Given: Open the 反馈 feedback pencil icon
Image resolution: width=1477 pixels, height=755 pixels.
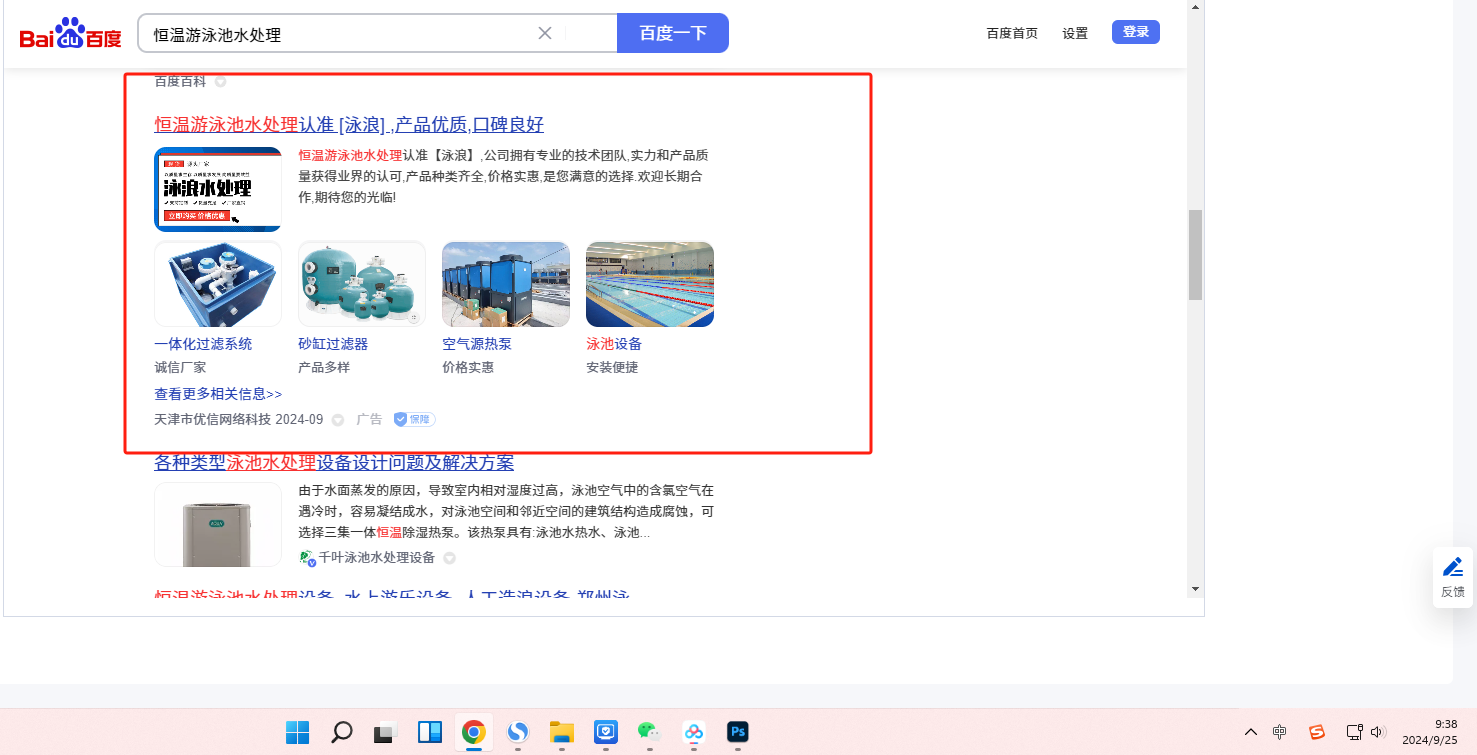Looking at the screenshot, I should coord(1452,568).
